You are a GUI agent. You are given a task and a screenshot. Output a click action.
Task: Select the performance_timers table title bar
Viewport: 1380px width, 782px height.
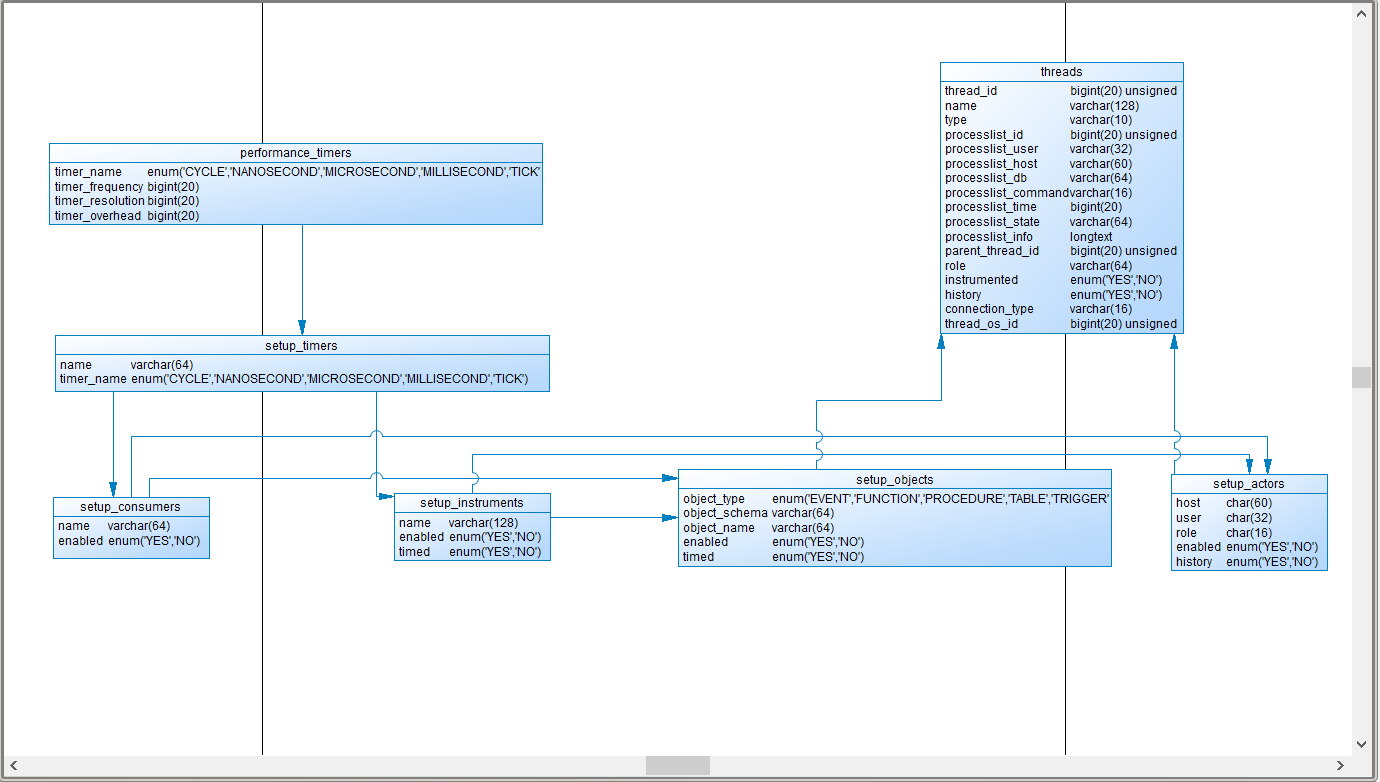tap(296, 152)
